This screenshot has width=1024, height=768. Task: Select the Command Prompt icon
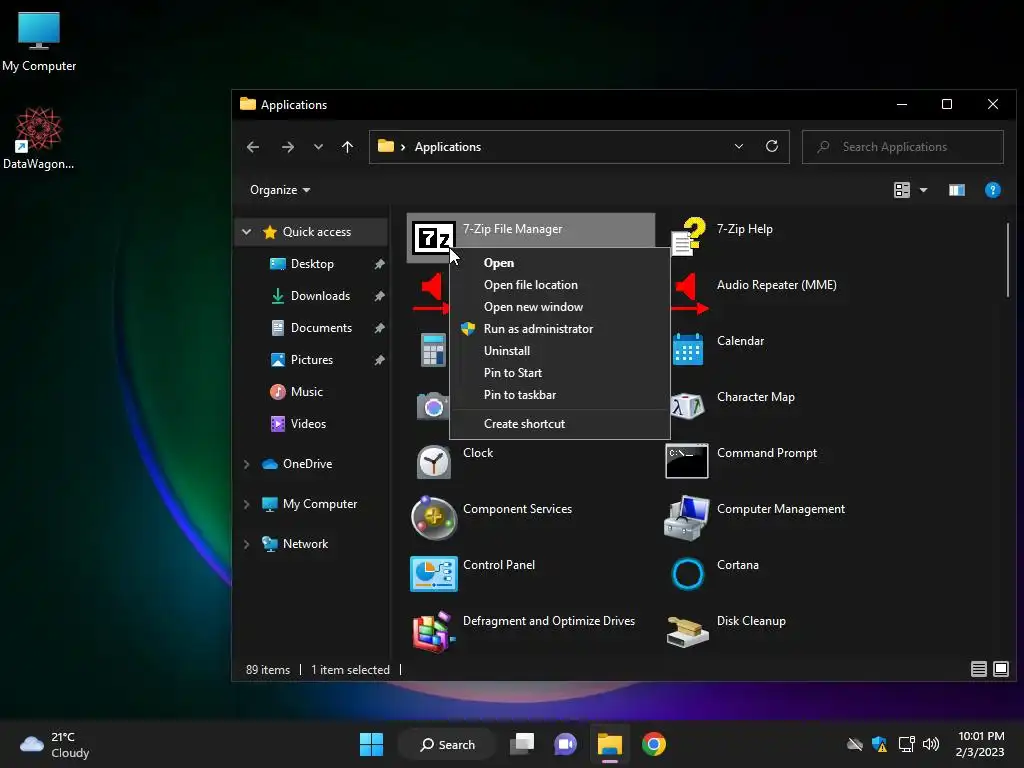click(x=686, y=461)
